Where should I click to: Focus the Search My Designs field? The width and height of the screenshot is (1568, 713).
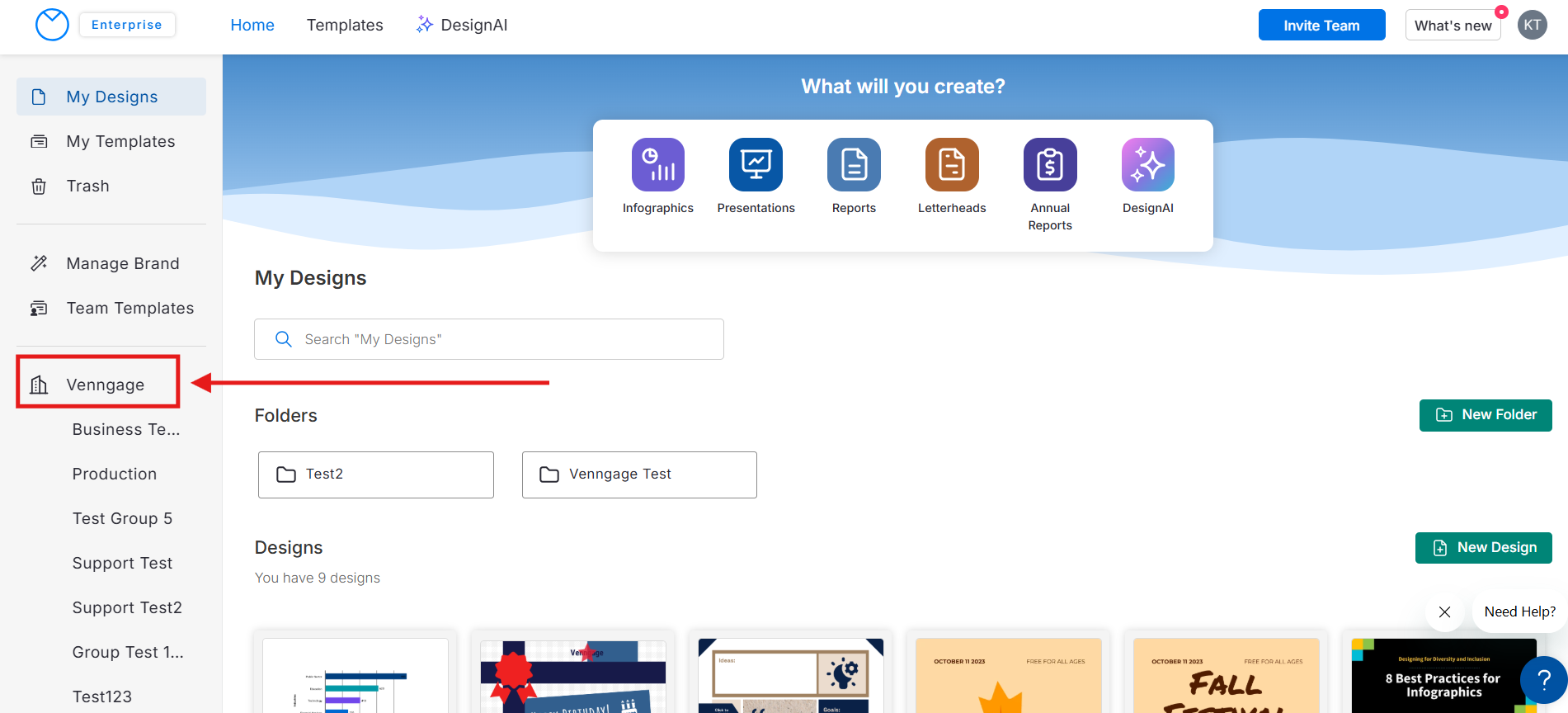pyautogui.click(x=488, y=339)
